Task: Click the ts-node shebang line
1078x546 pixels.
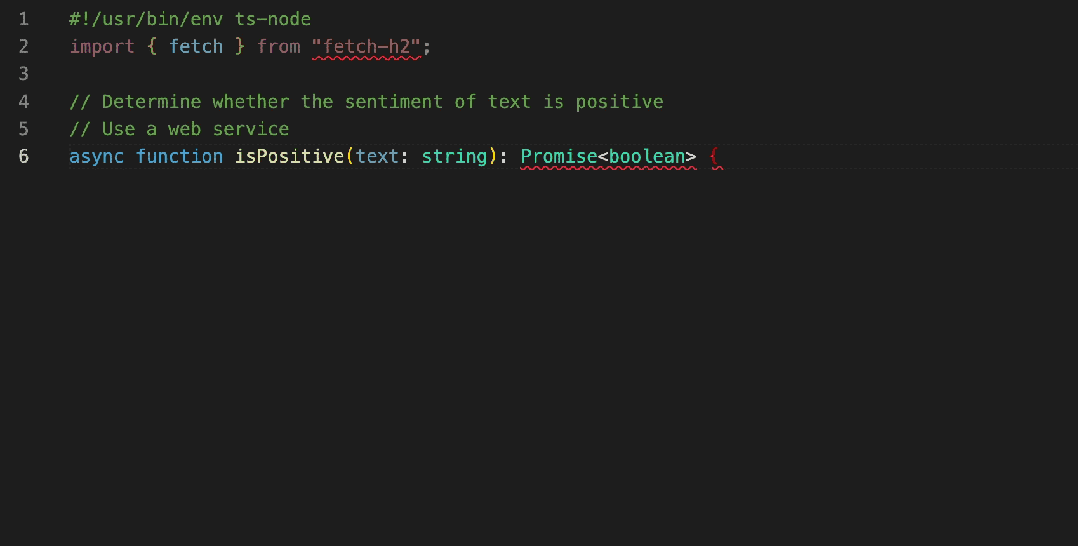Action: tap(190, 19)
